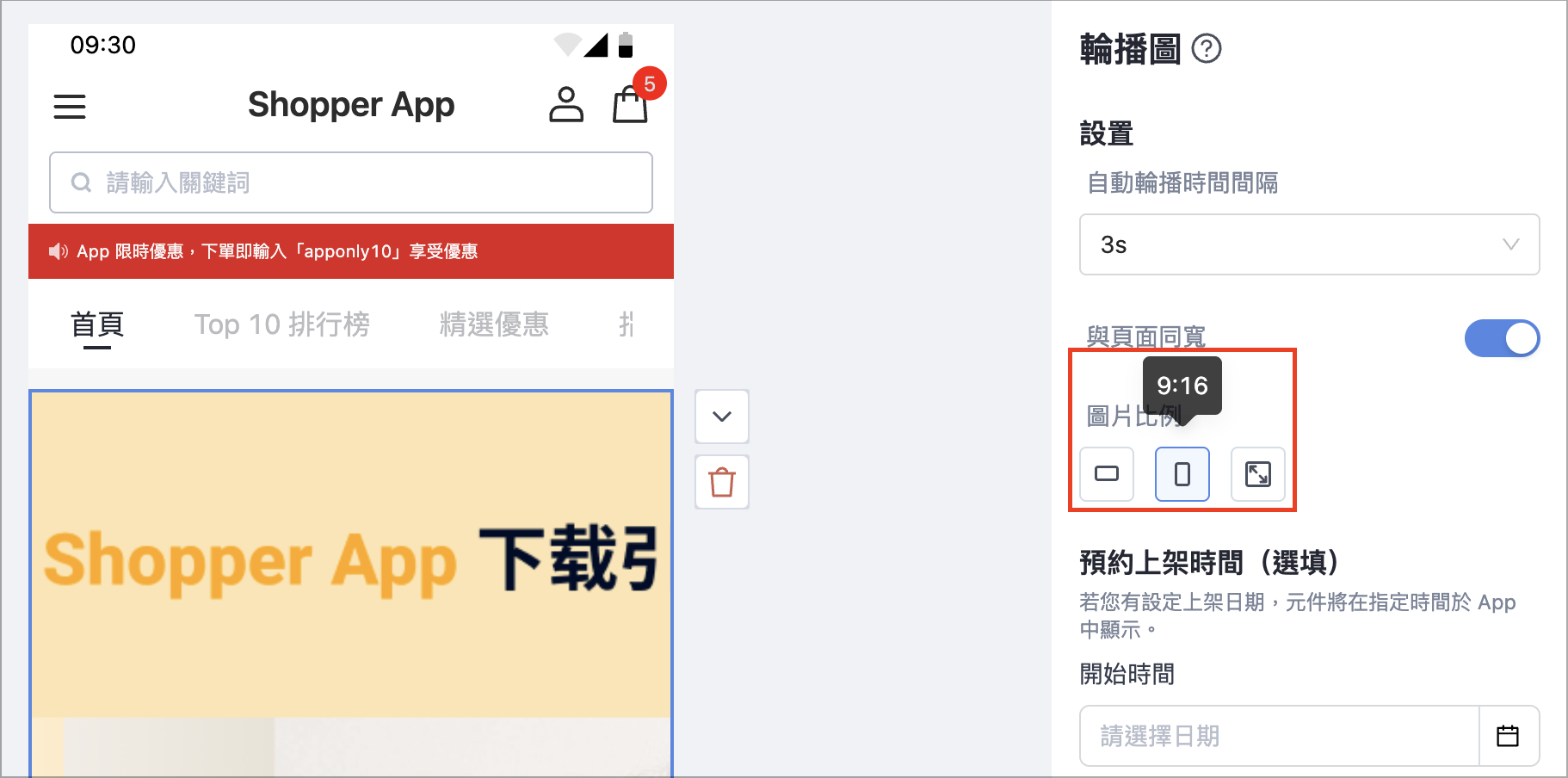Move the carousel down with chevron button

(x=722, y=417)
